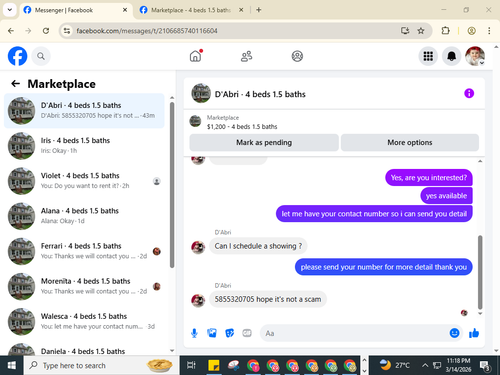Click the 'please send your number' message bubble

coord(384,267)
